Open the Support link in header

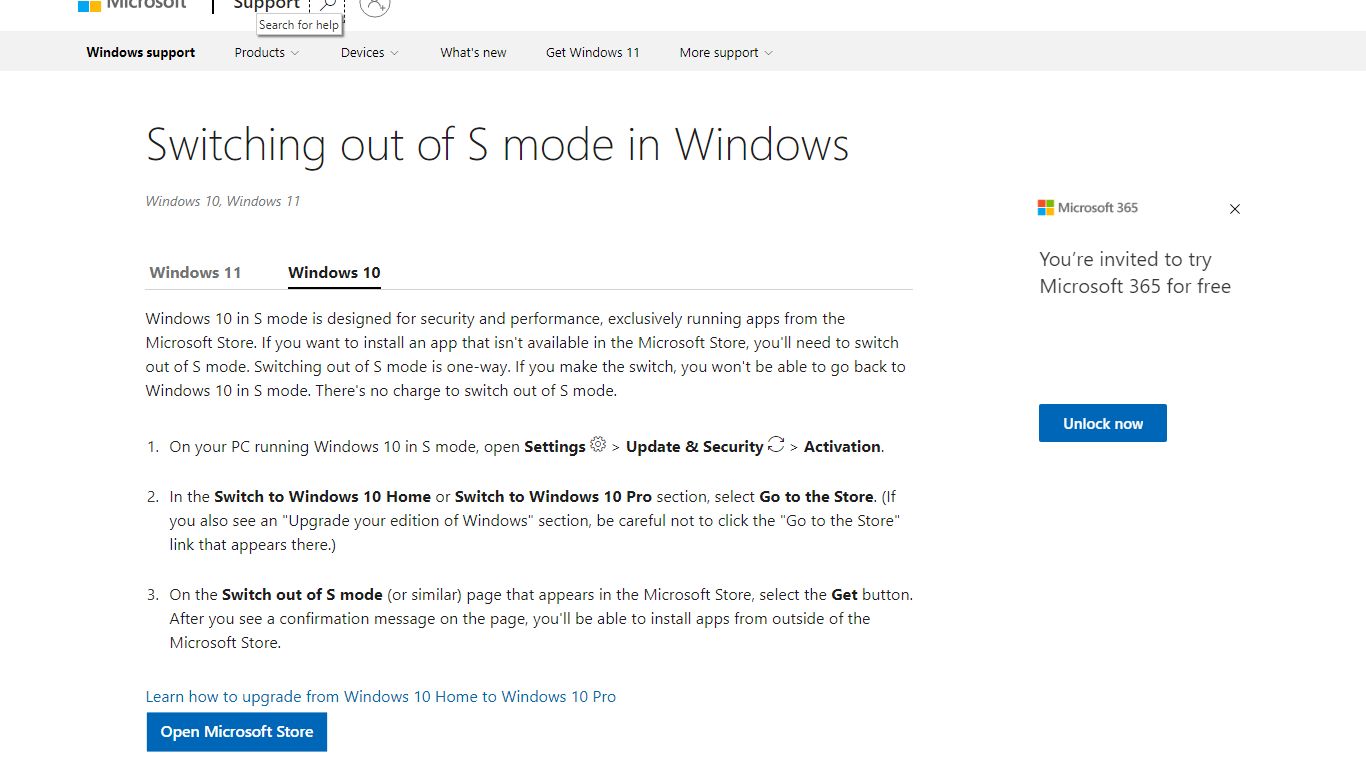267,5
